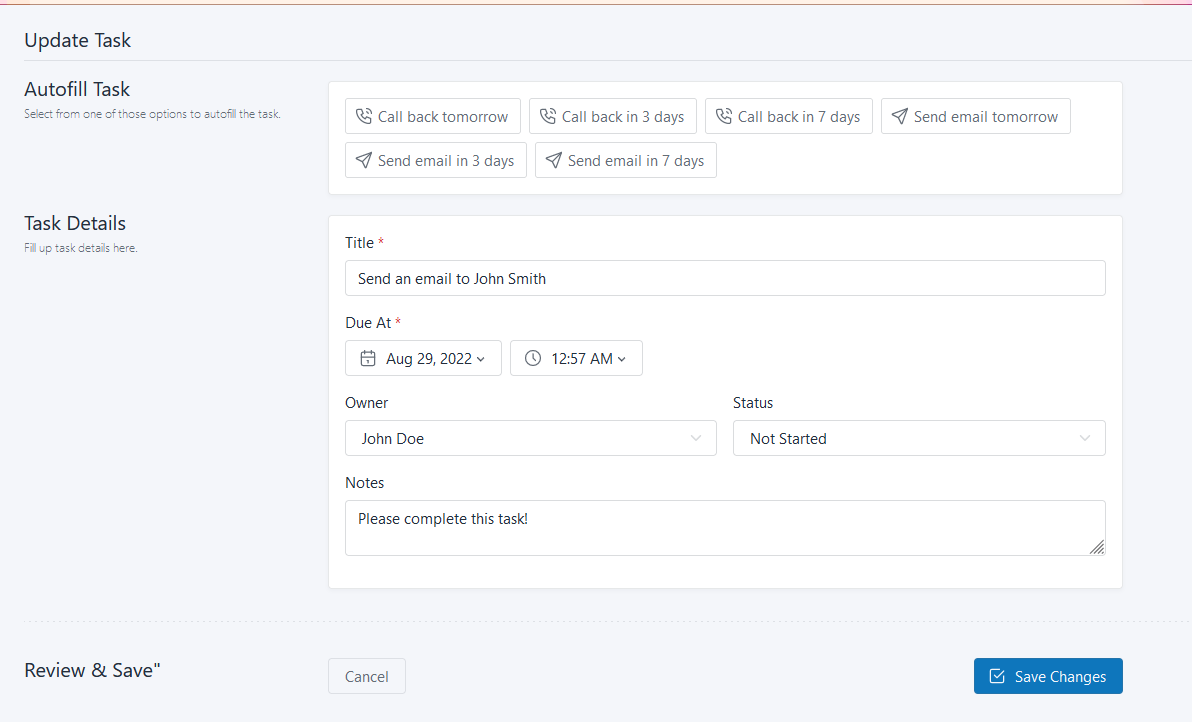The image size is (1192, 722).
Task: Click the paper plane icon on Send email in 7 days
Action: tap(553, 160)
